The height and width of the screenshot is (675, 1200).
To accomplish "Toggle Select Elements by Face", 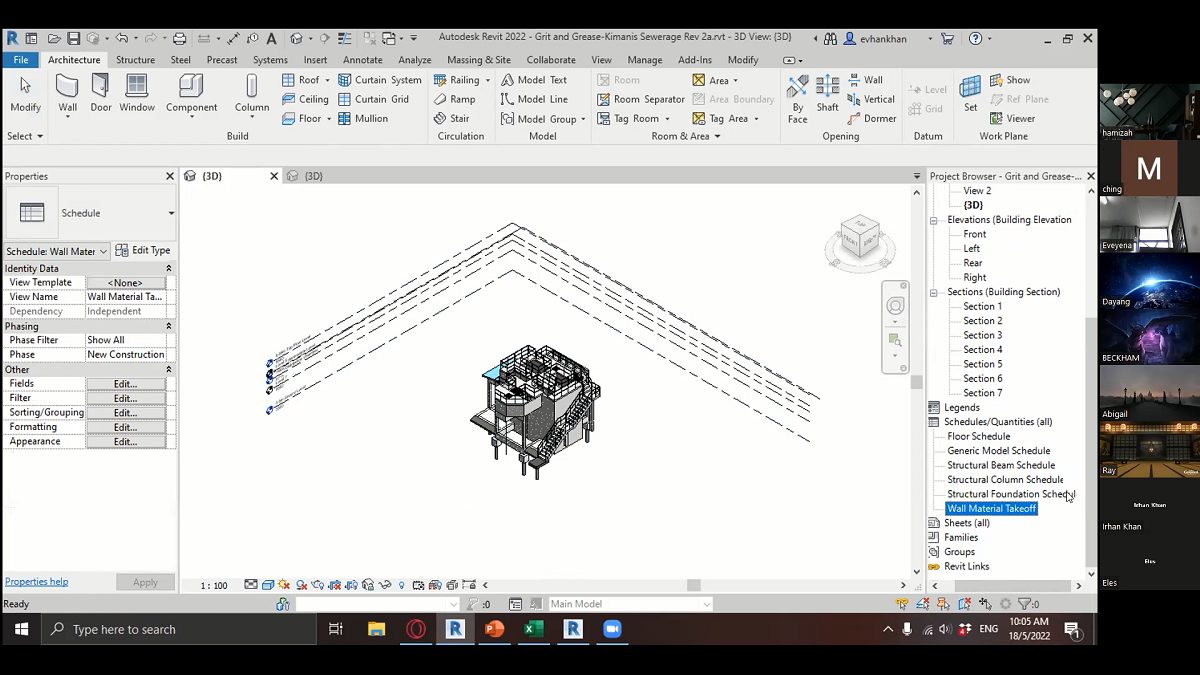I will tap(965, 604).
